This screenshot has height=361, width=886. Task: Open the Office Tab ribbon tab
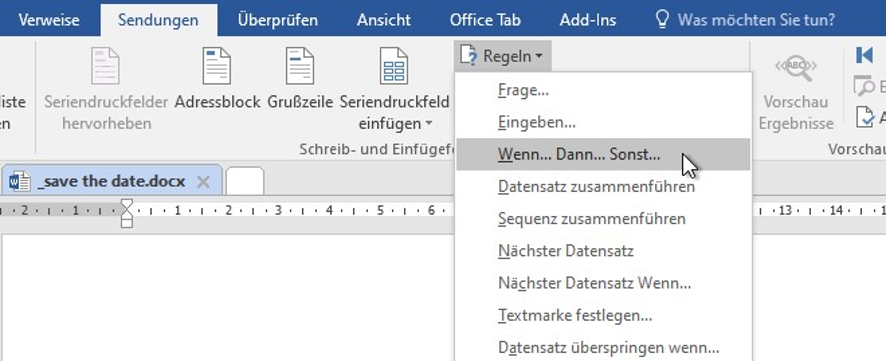pos(485,20)
